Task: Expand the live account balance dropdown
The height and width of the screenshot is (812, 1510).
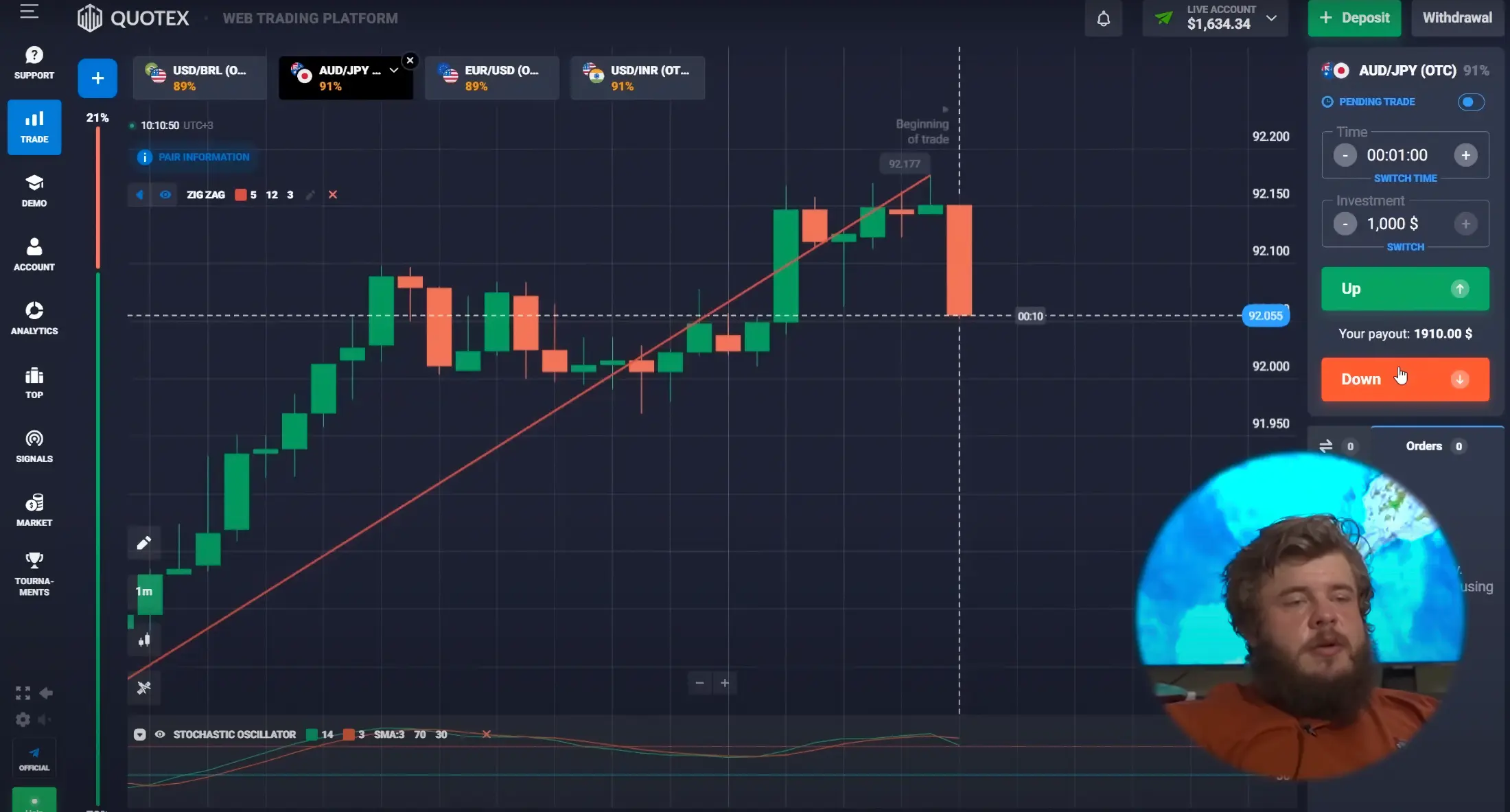Action: (1271, 18)
